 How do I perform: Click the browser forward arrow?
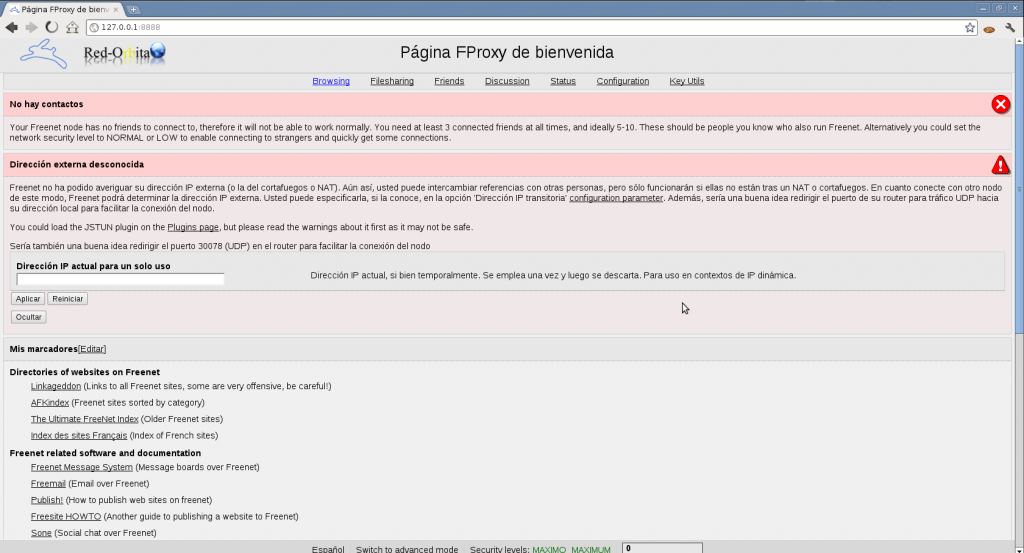pyautogui.click(x=31, y=27)
